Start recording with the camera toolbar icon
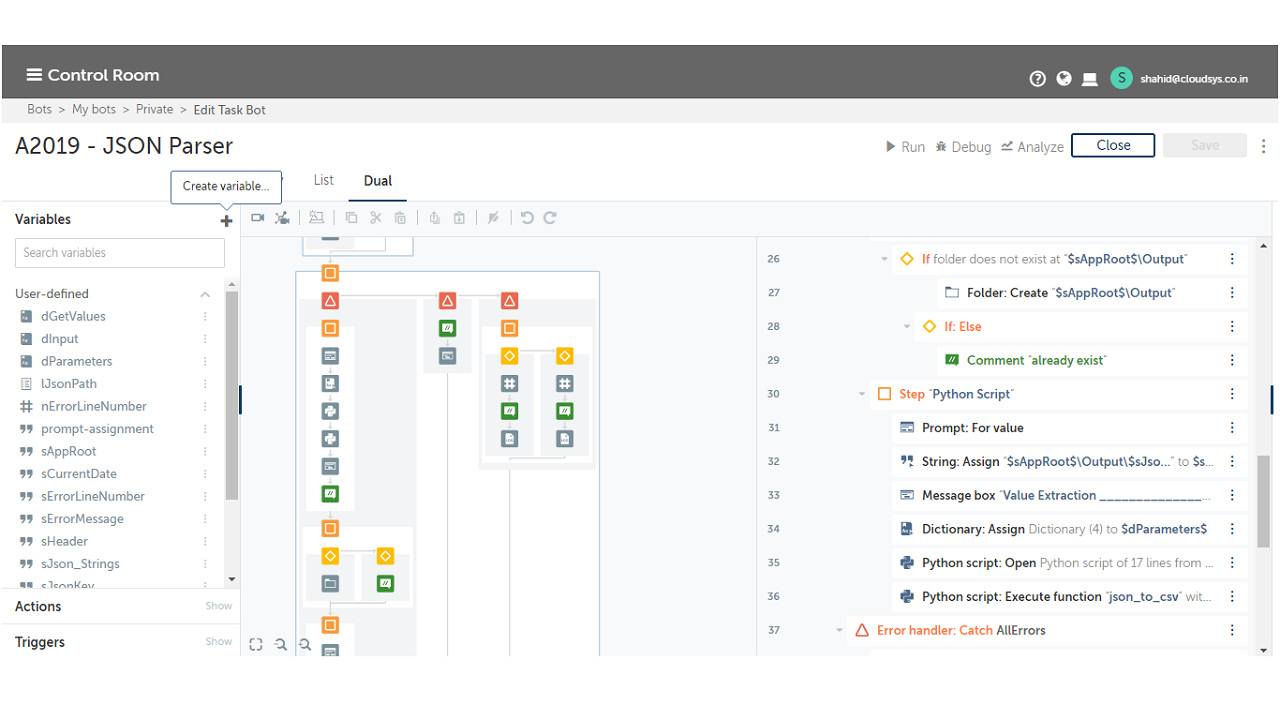 (x=258, y=218)
